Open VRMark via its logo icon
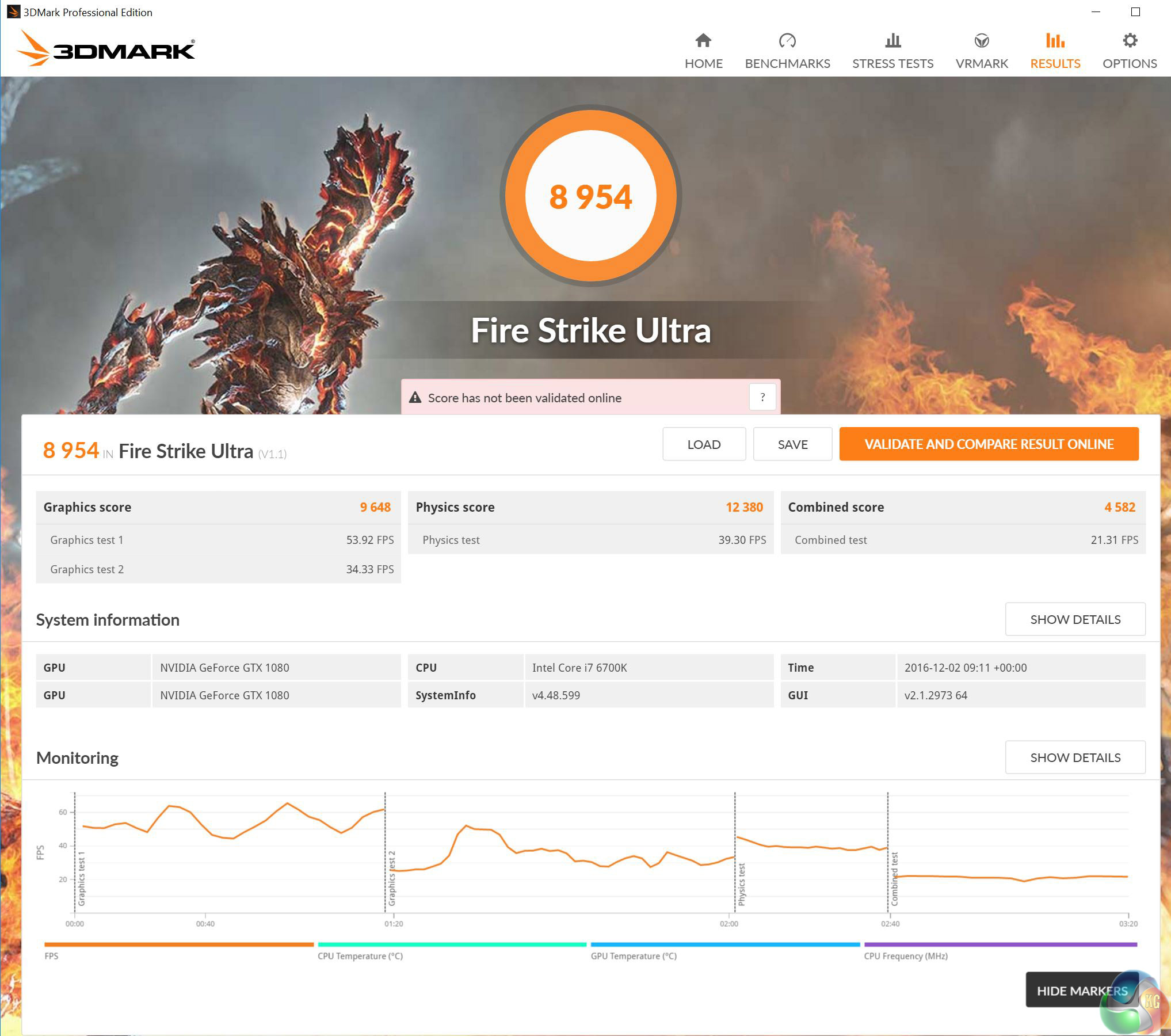Image resolution: width=1171 pixels, height=1036 pixels. pos(981,41)
